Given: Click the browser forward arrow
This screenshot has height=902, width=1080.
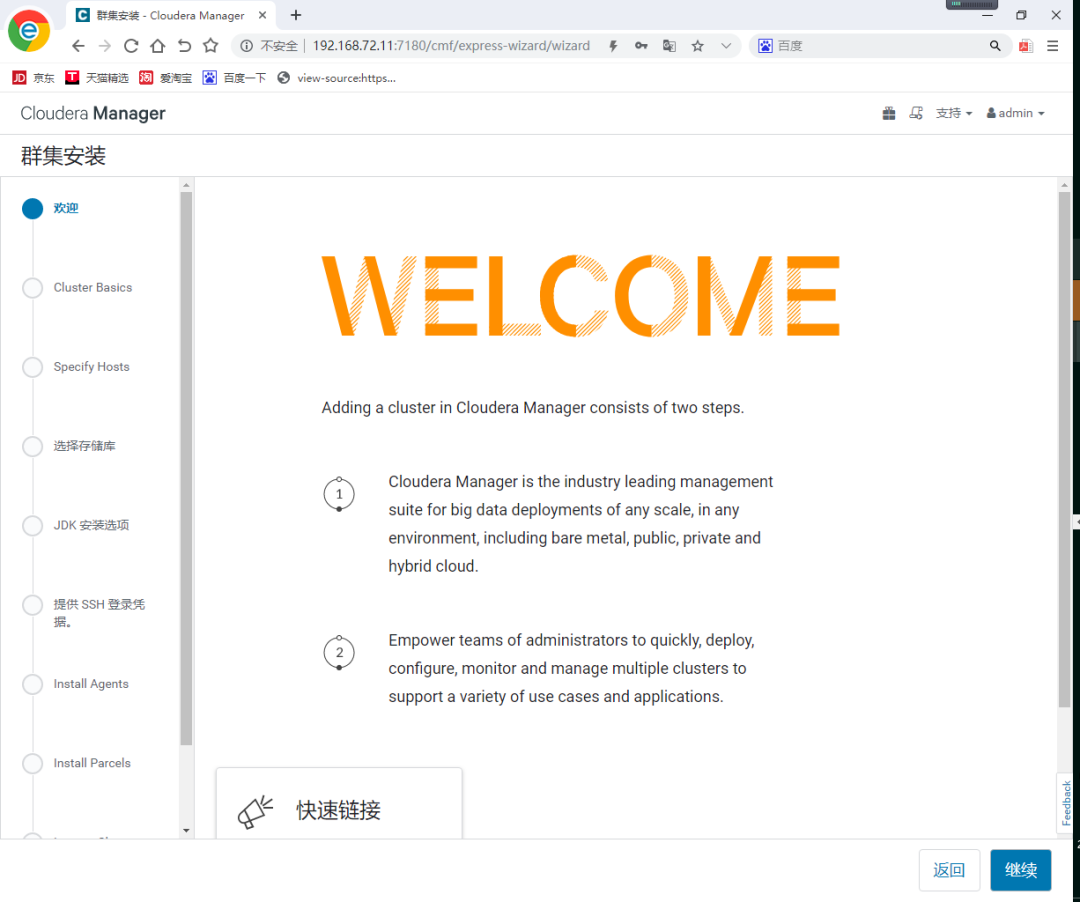Looking at the screenshot, I should [105, 46].
